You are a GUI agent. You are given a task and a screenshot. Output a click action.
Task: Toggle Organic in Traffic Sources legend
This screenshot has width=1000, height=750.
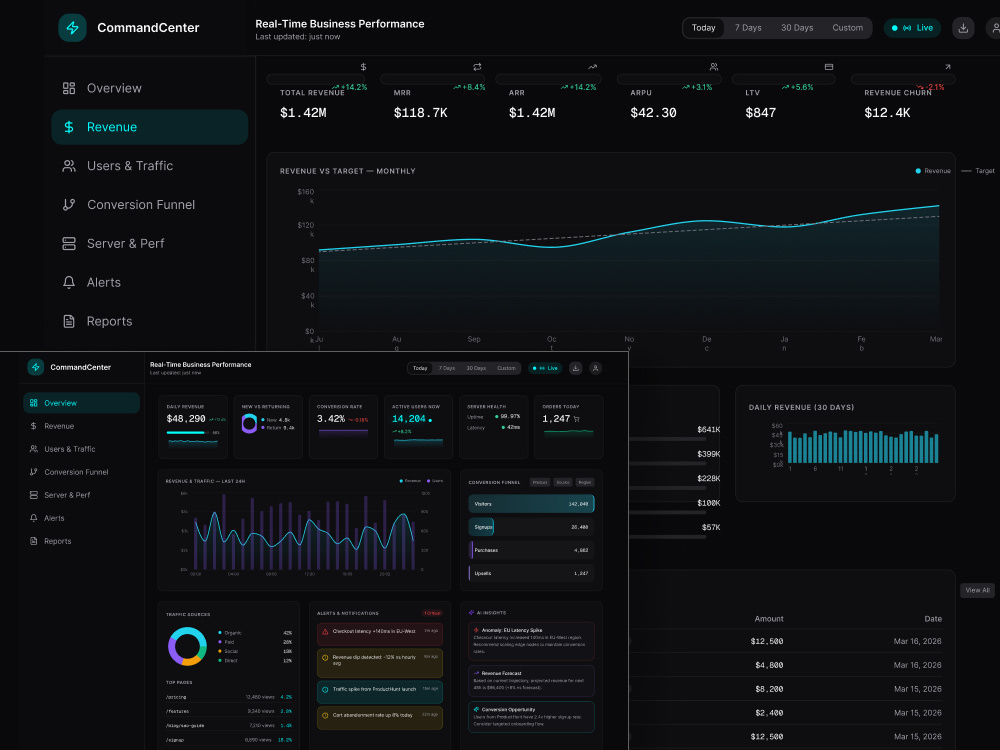pyautogui.click(x=230, y=633)
